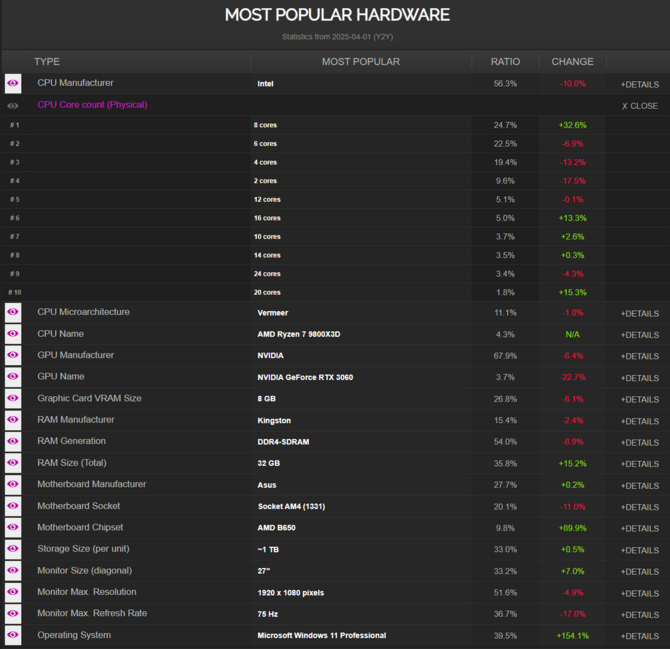Toggle eye icon for GPU Manufacturer row
Viewport: 670px width, 649px height.
[13, 355]
